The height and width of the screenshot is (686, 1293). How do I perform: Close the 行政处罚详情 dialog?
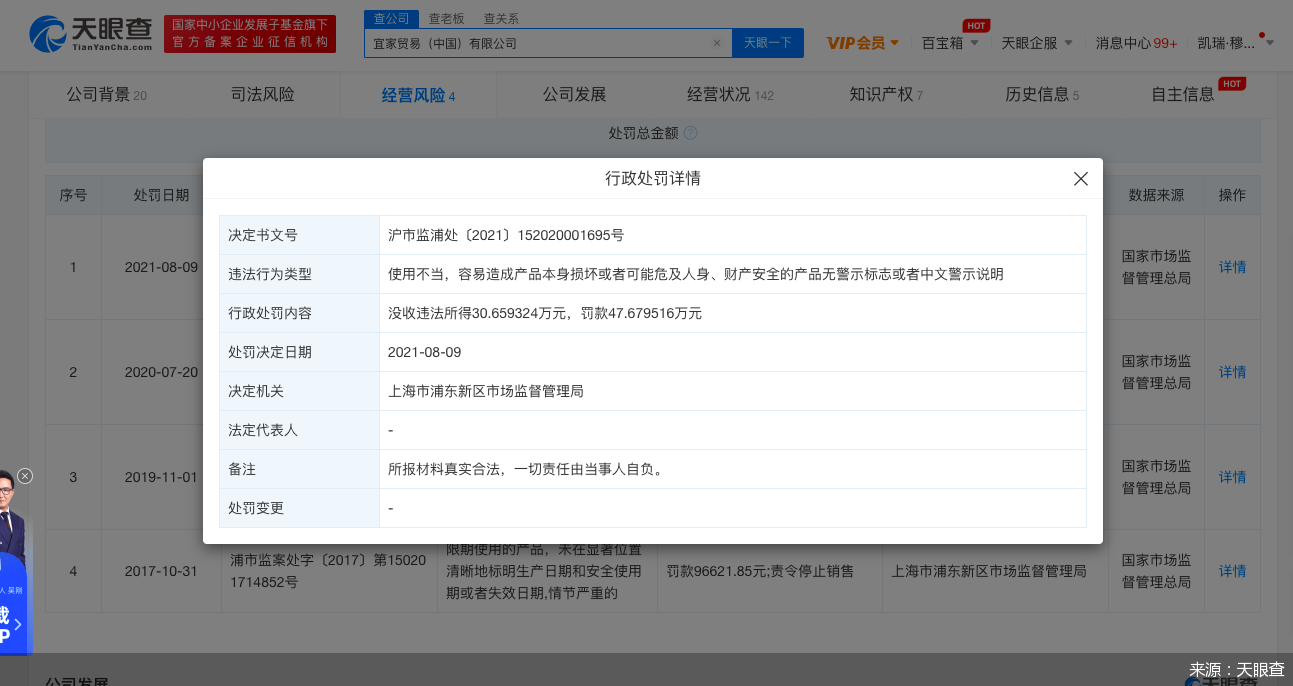tap(1080, 179)
